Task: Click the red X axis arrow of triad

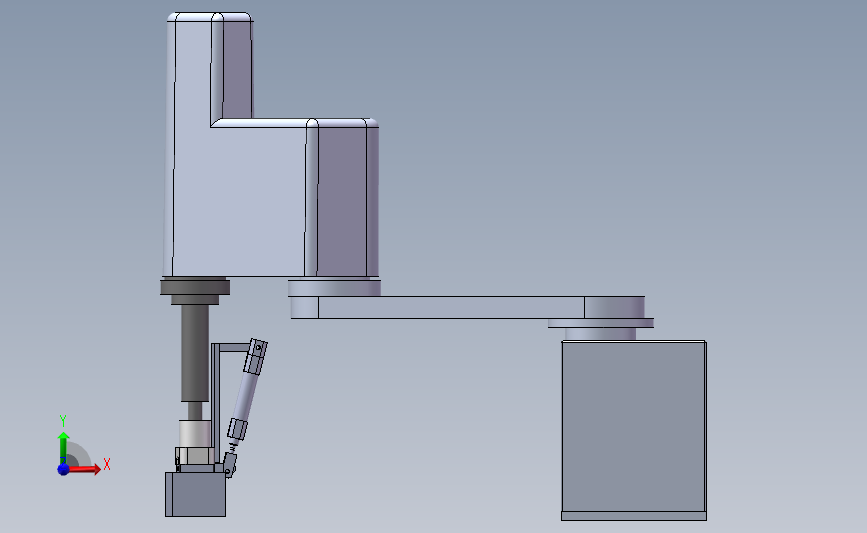Action: (x=84, y=469)
